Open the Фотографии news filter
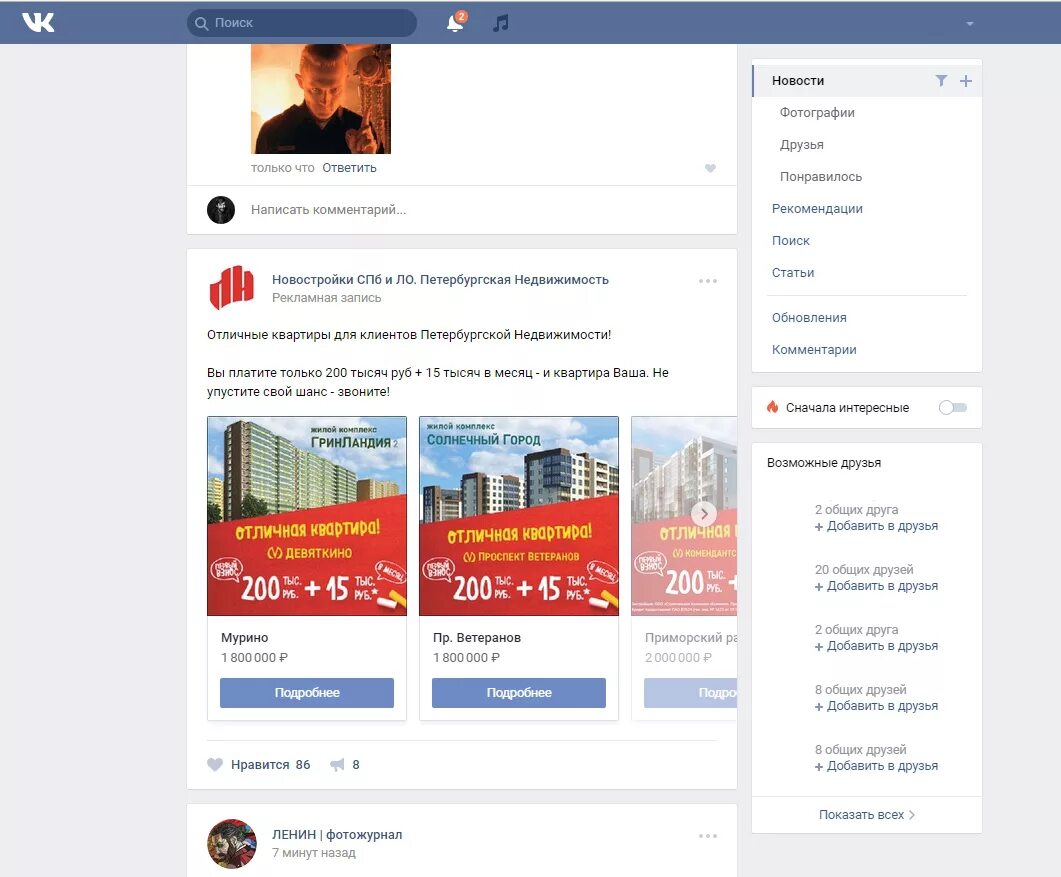The height and width of the screenshot is (877, 1061). (x=817, y=112)
